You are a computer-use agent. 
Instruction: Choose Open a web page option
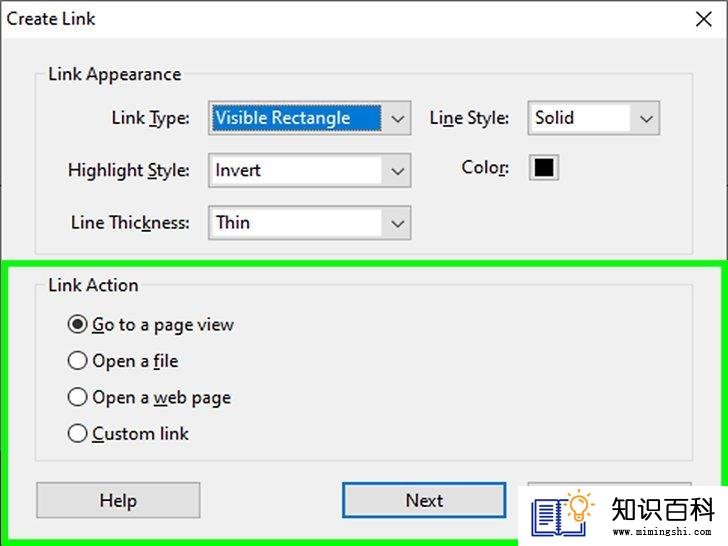click(150, 397)
